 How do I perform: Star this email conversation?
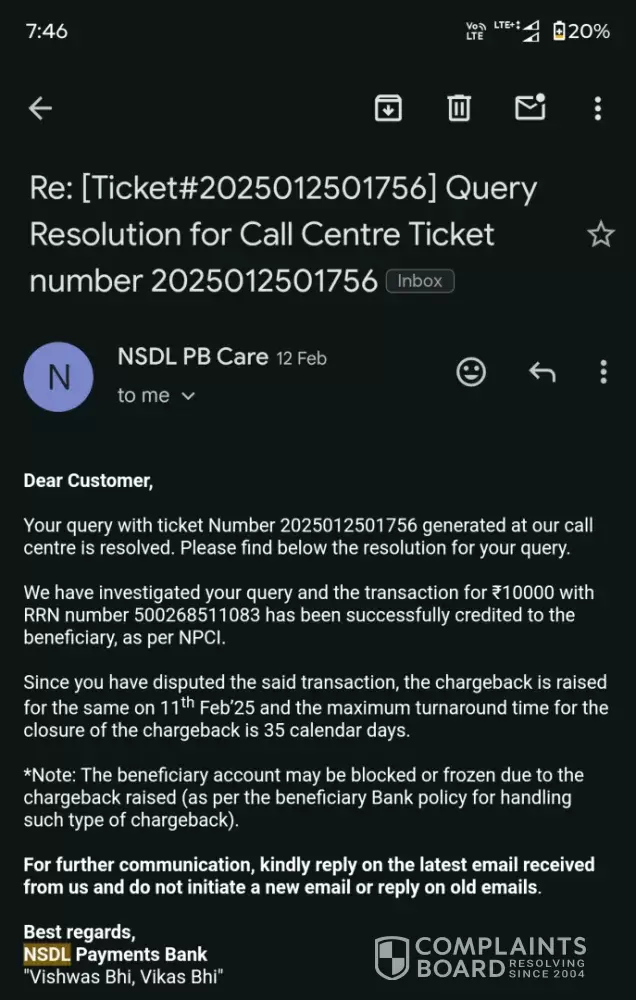[x=600, y=235]
